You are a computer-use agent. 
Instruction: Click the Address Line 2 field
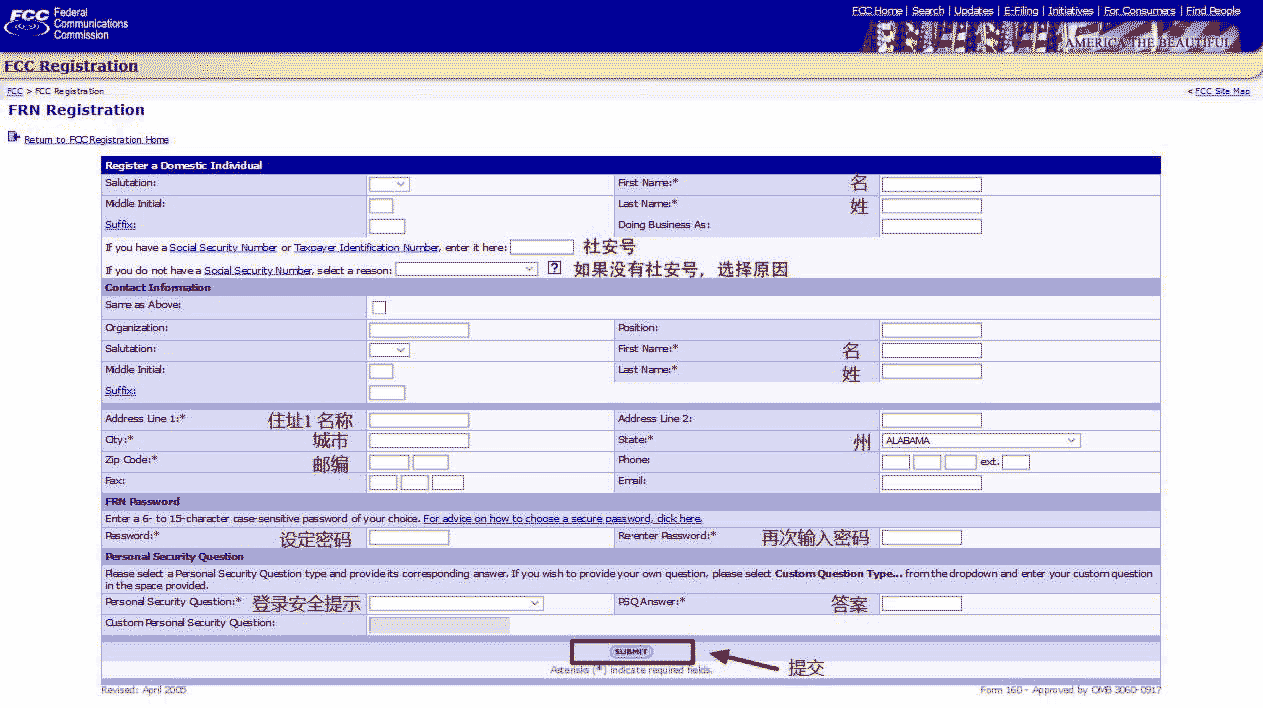pos(931,420)
